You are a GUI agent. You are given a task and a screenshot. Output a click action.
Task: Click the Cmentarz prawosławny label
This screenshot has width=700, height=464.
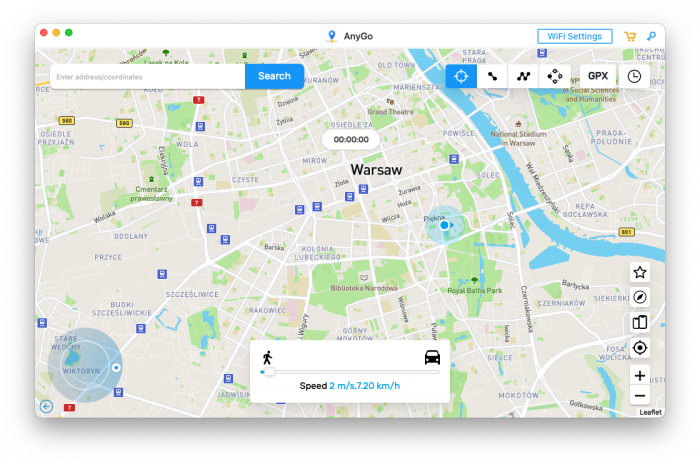click(151, 194)
